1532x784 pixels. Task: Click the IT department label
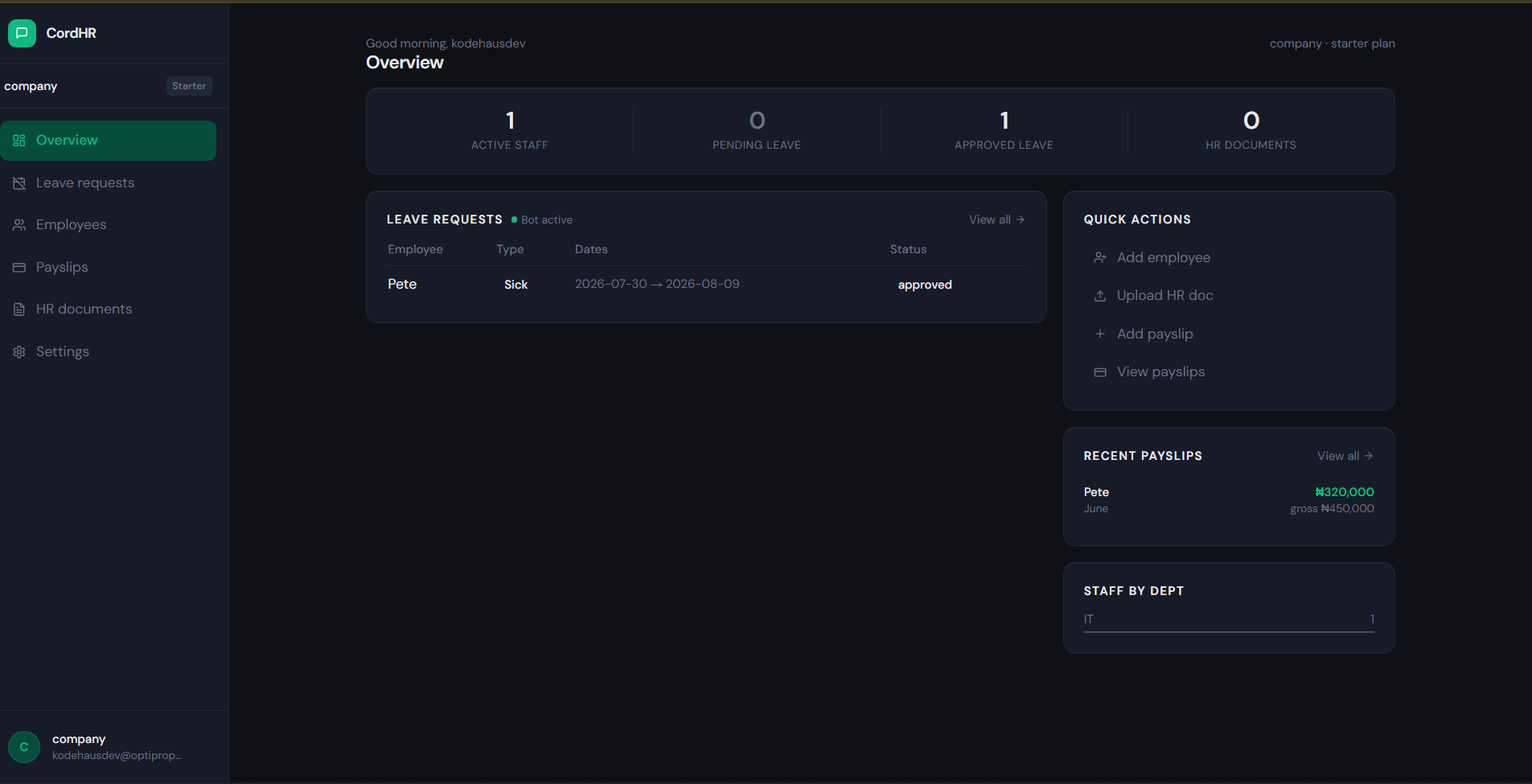pos(1088,619)
